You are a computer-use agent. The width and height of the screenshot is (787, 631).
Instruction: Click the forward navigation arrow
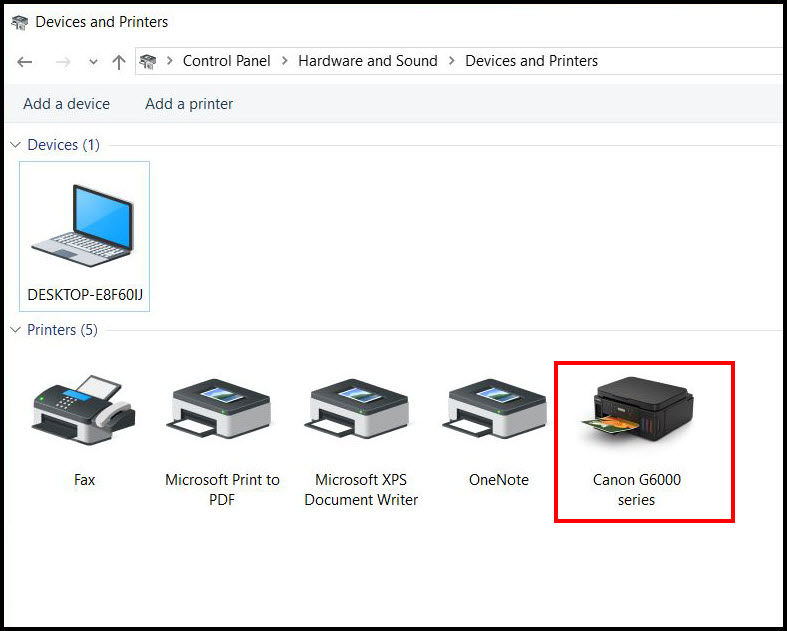click(x=63, y=62)
